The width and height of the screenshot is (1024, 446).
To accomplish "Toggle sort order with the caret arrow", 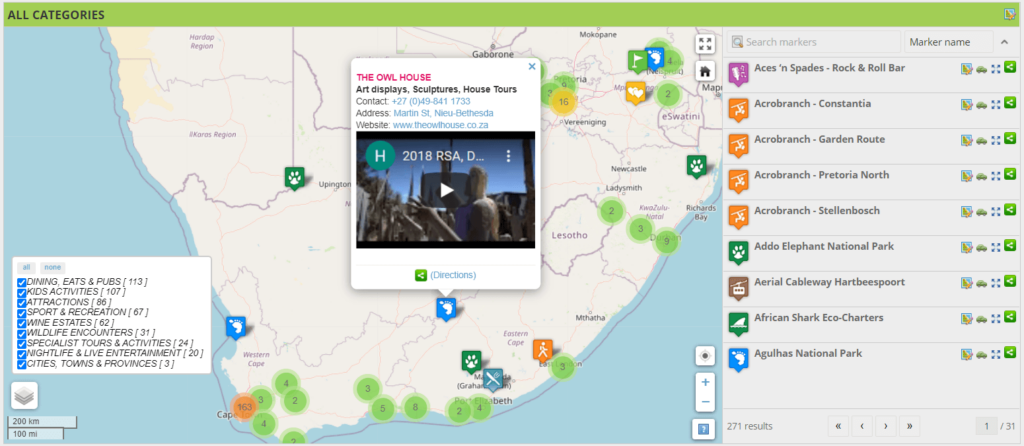I will coord(1003,42).
